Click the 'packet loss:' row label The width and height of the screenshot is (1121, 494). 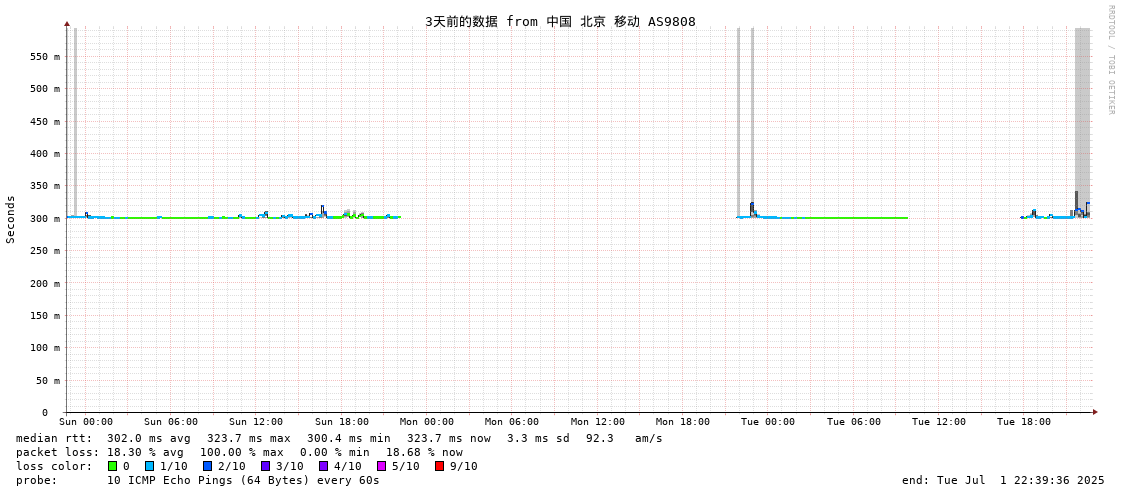56,453
